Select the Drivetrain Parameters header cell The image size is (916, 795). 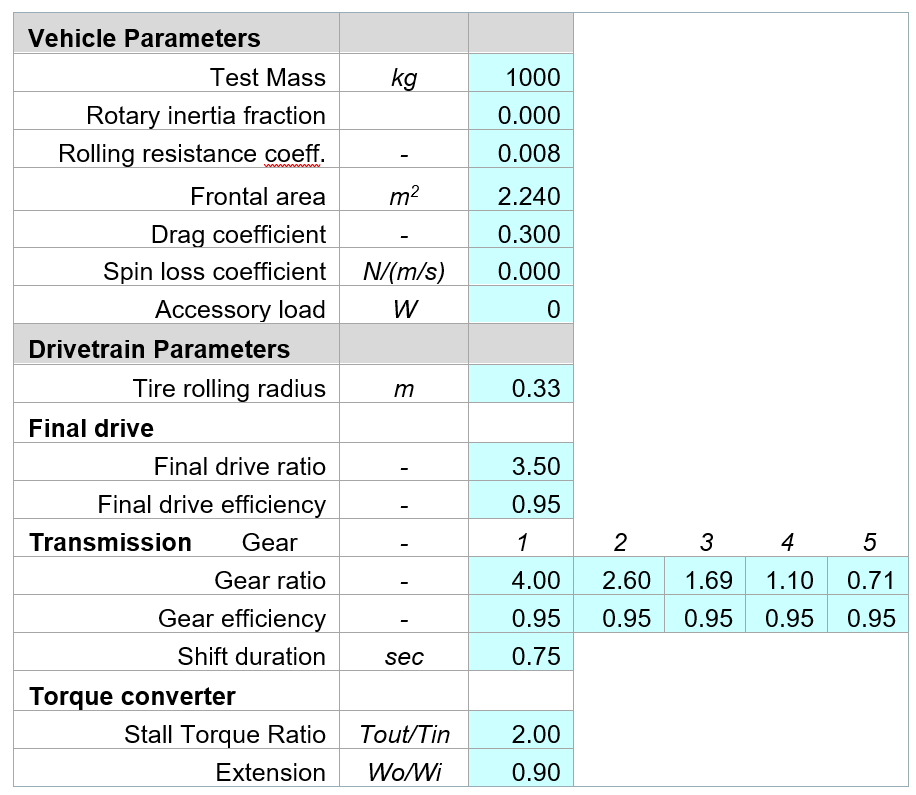(176, 349)
